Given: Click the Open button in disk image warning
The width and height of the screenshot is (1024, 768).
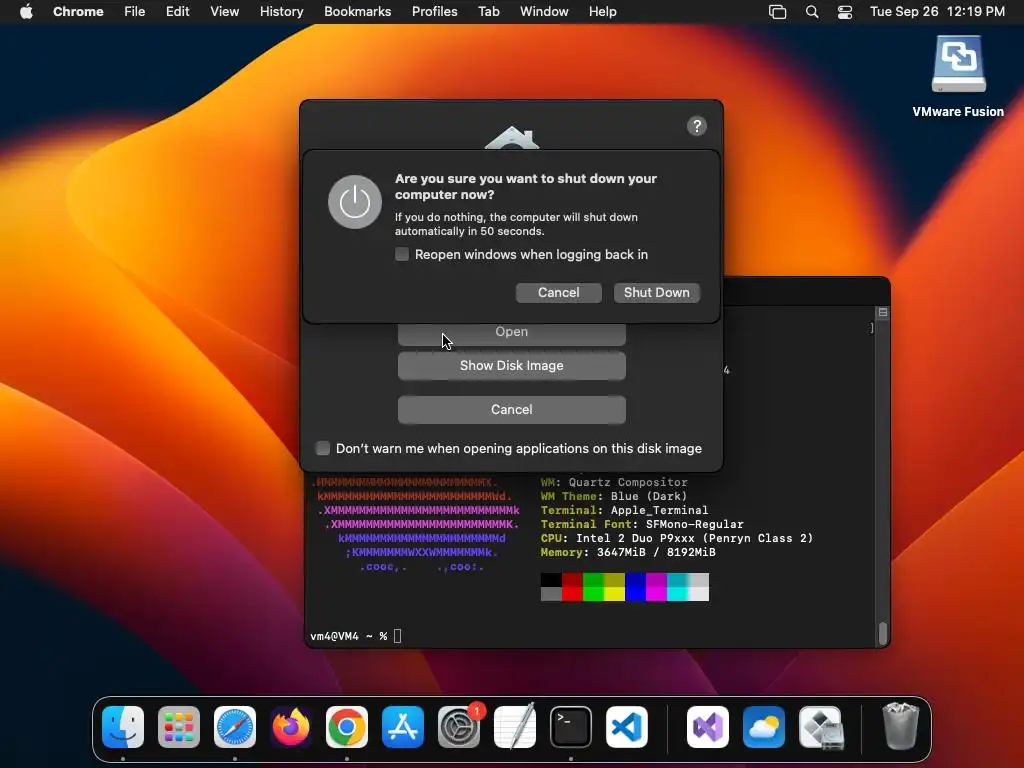Looking at the screenshot, I should coord(511,333).
